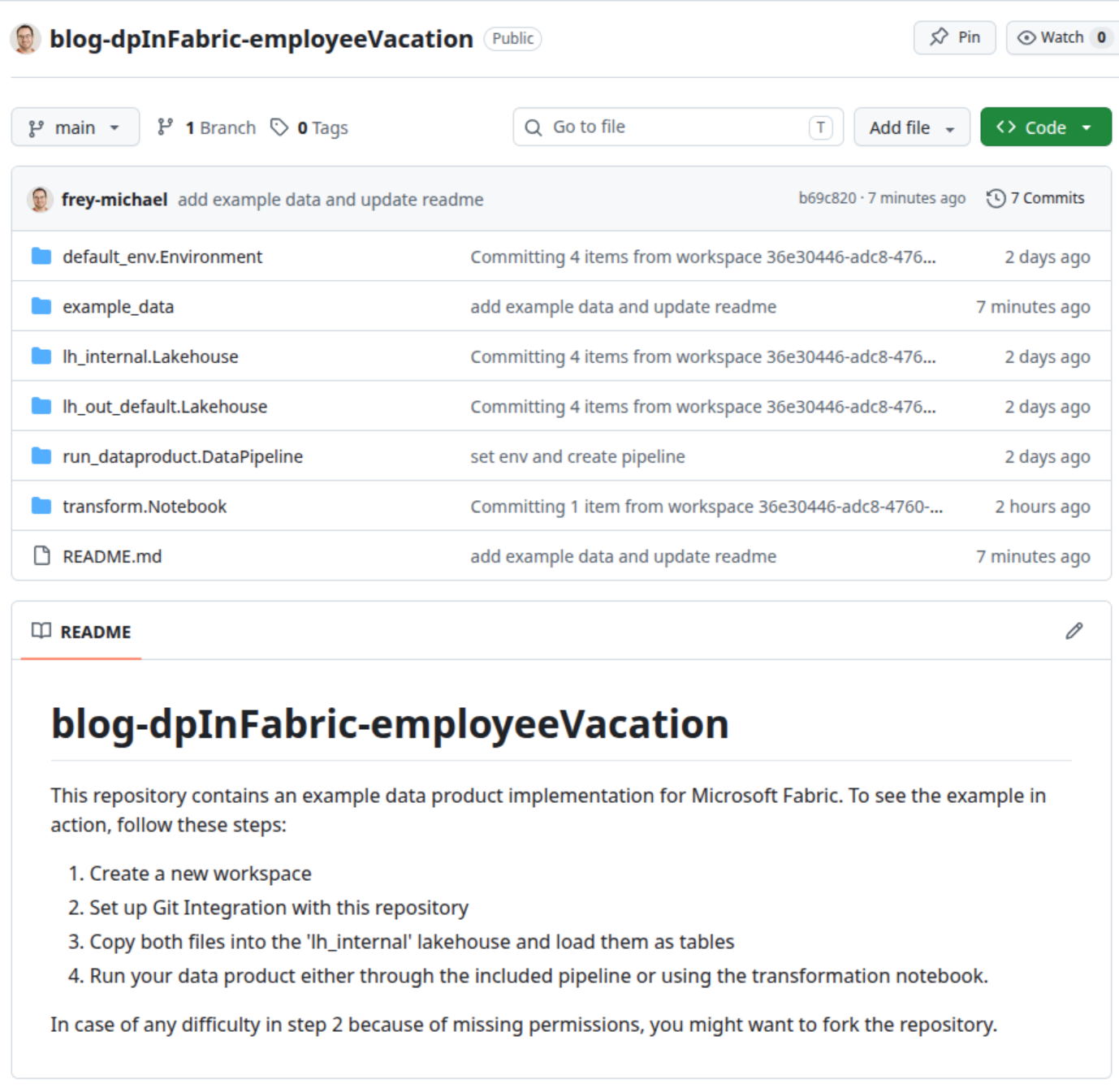The width and height of the screenshot is (1119, 1092).
Task: Click the T shortcut key hint icon
Action: (820, 127)
